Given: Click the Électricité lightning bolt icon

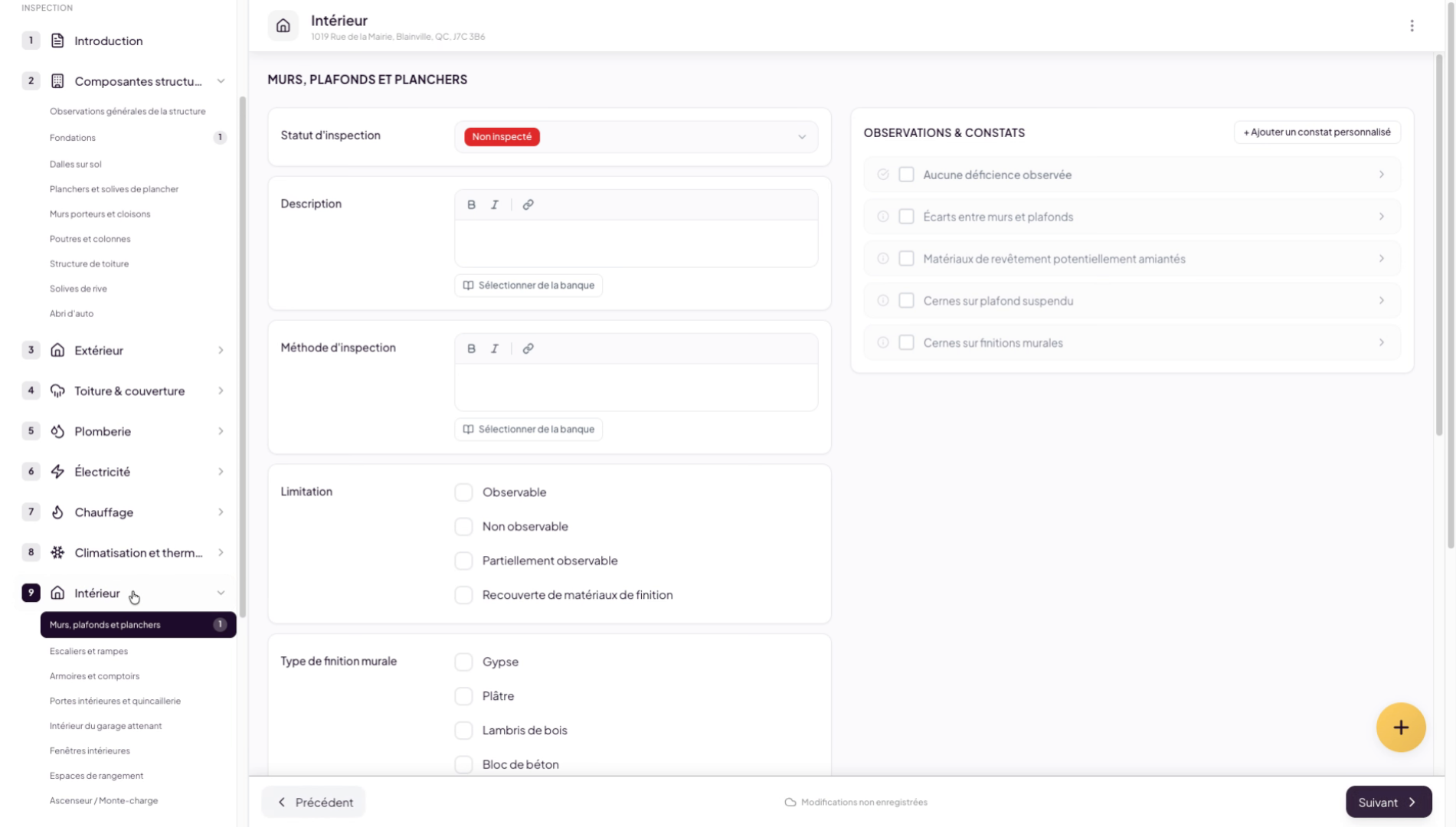Looking at the screenshot, I should coord(57,472).
